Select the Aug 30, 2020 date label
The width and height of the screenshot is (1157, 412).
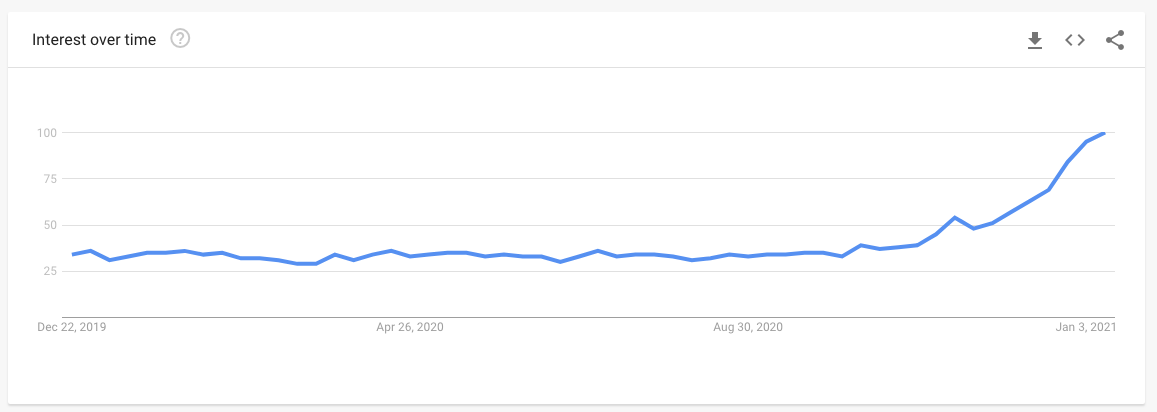[x=749, y=327]
